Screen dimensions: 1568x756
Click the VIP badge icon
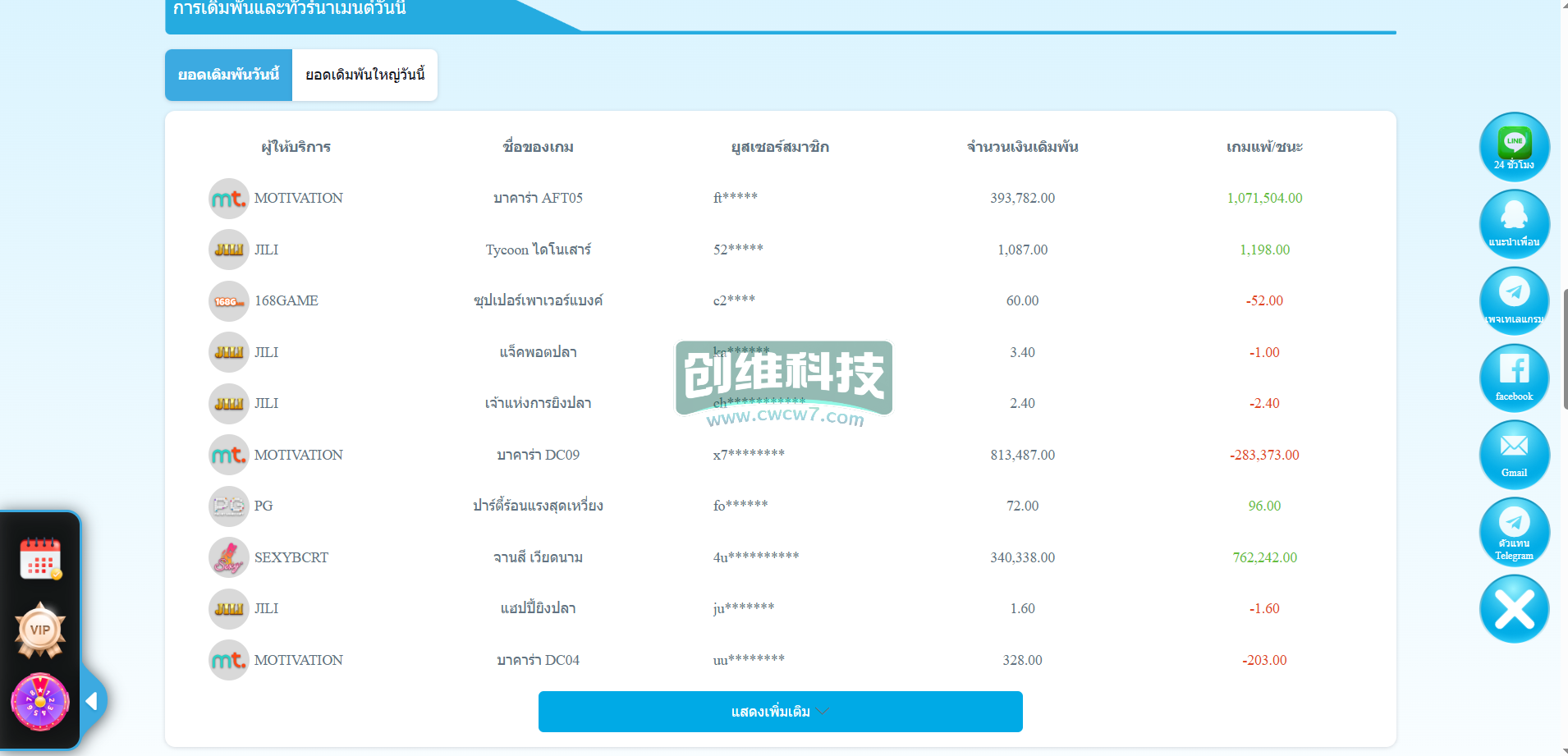[x=40, y=630]
